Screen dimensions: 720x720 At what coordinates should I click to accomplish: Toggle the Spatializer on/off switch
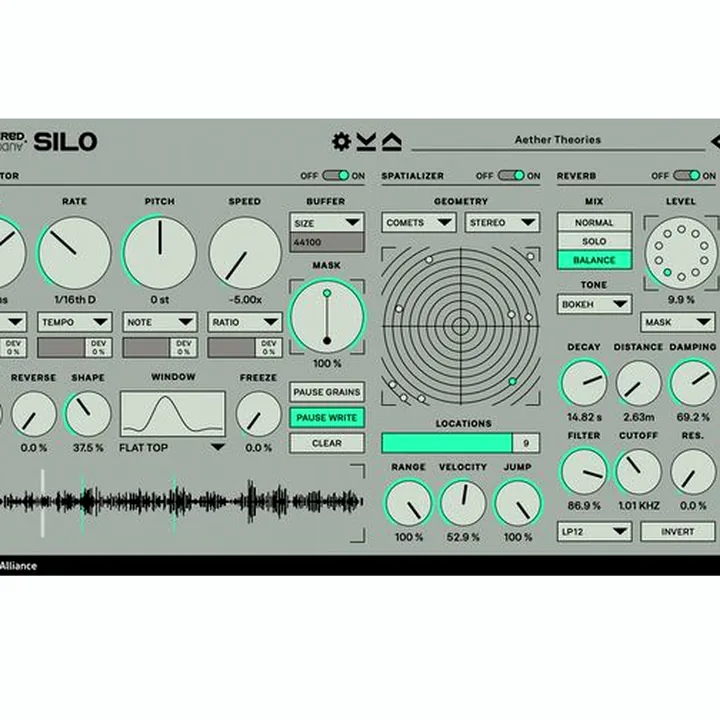511,175
